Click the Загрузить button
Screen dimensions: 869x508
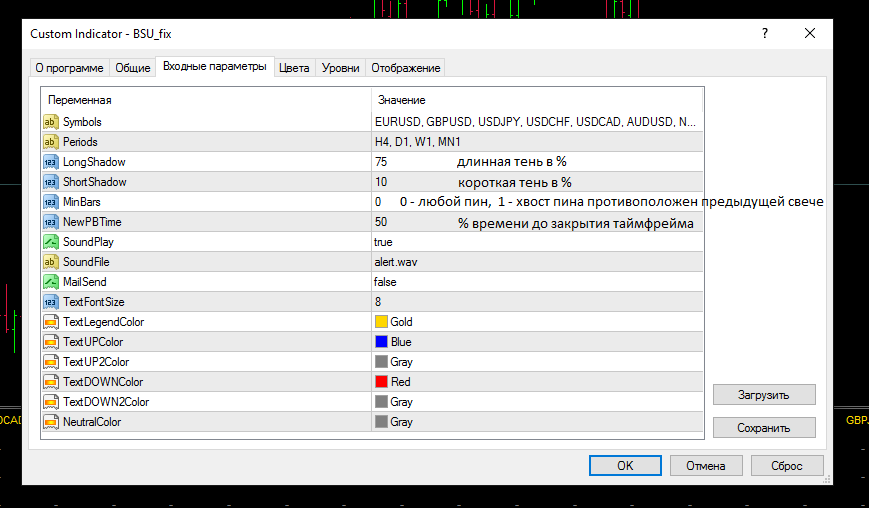(764, 395)
